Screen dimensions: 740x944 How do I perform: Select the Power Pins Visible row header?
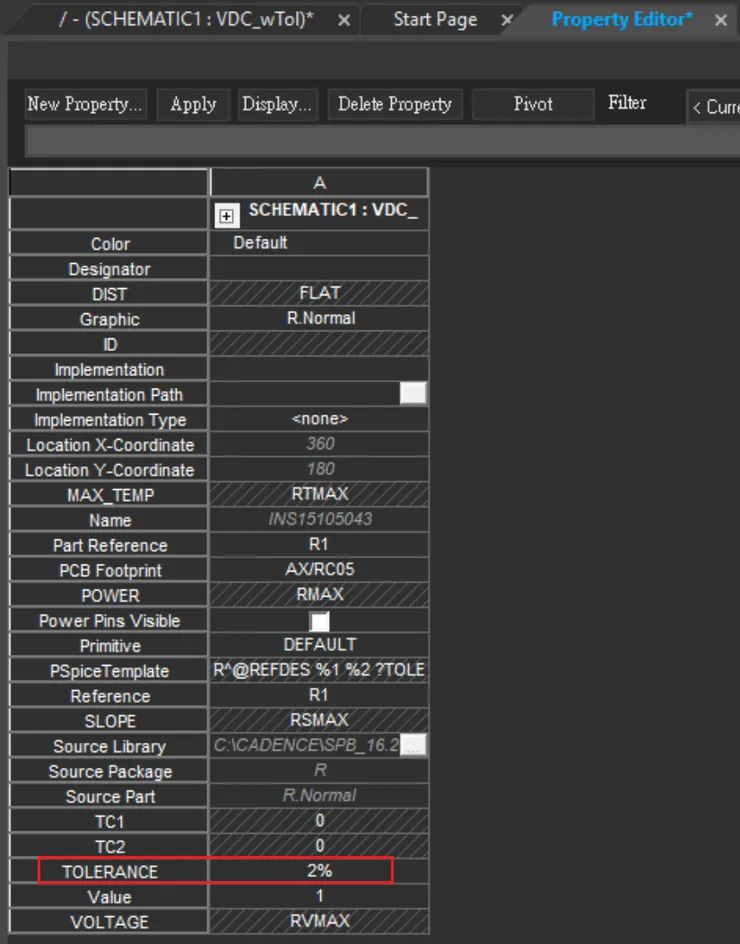pyautogui.click(x=109, y=620)
